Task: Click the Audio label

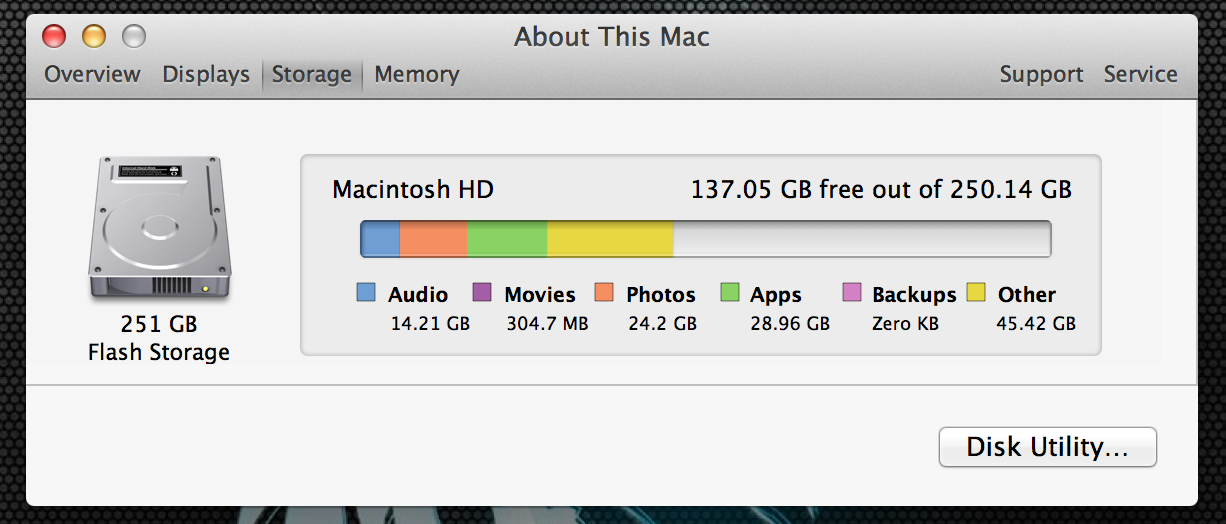Action: (418, 294)
